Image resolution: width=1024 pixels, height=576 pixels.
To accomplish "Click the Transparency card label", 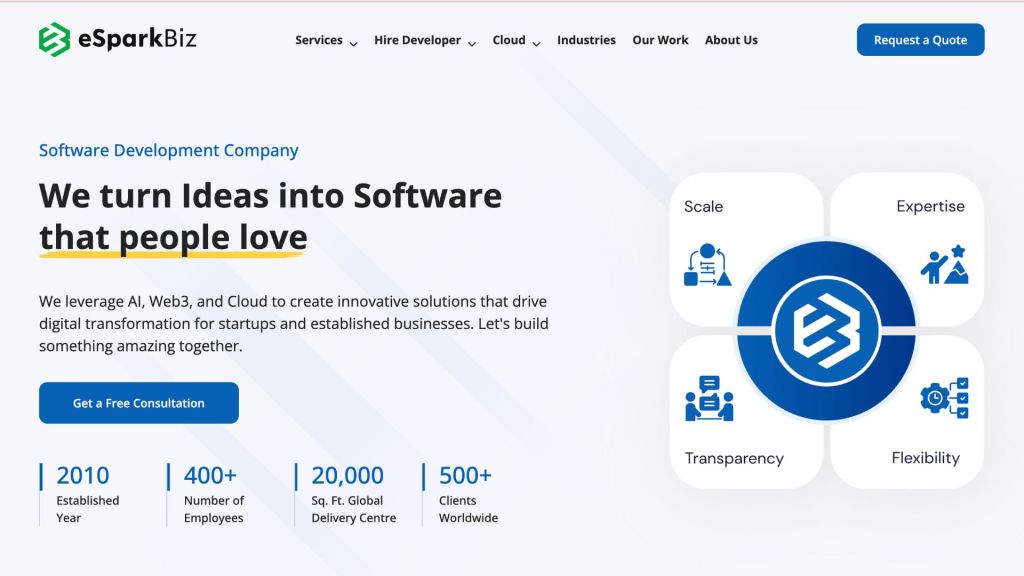I will (734, 458).
